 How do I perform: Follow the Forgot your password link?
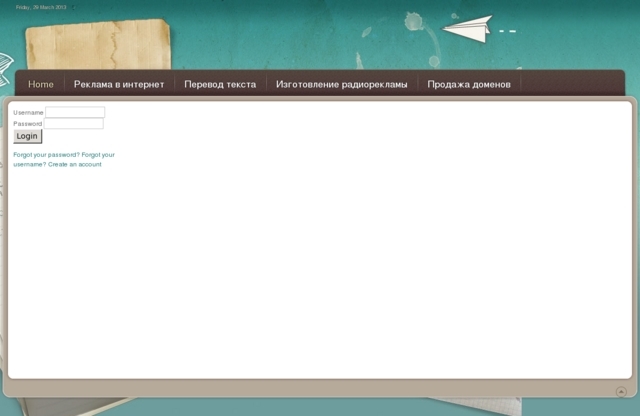point(46,155)
